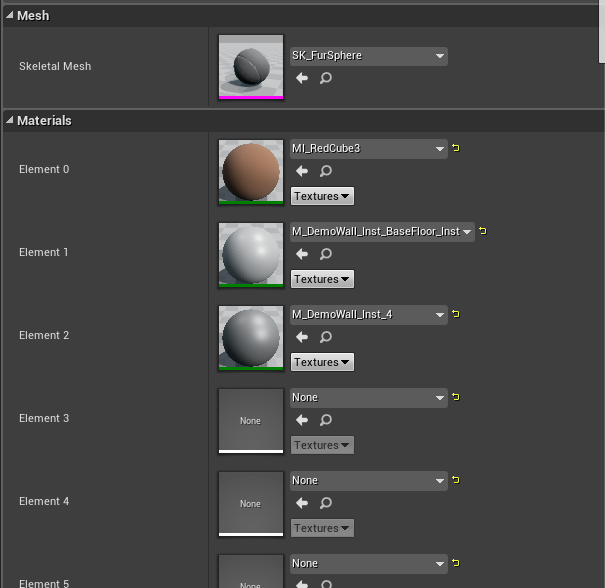605x588 pixels.
Task: Browse to M_DemoWall_Inst_BaseFloor_Inst in Content Browser
Action: 326,254
